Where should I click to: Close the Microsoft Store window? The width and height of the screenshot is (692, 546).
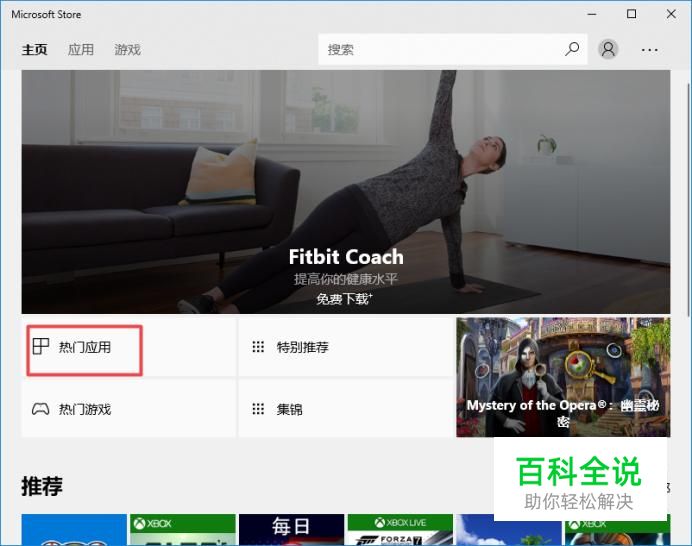671,14
